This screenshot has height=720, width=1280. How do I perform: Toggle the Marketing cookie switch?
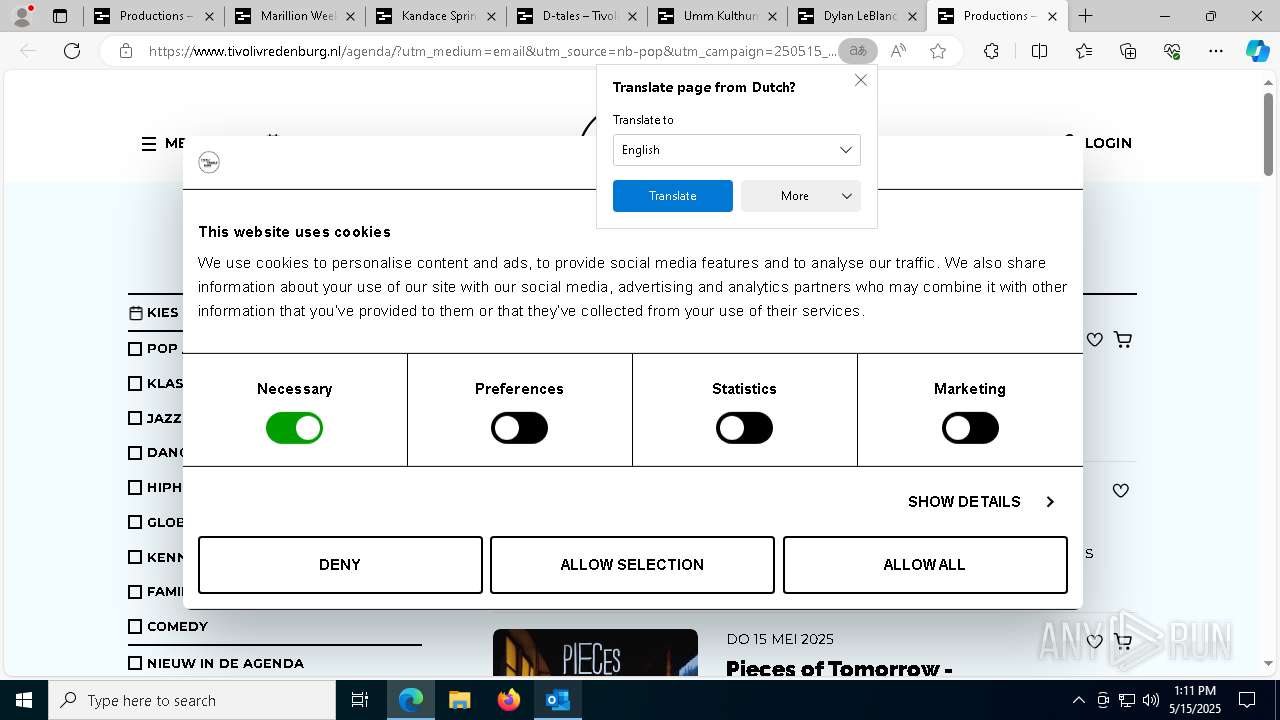tap(970, 428)
